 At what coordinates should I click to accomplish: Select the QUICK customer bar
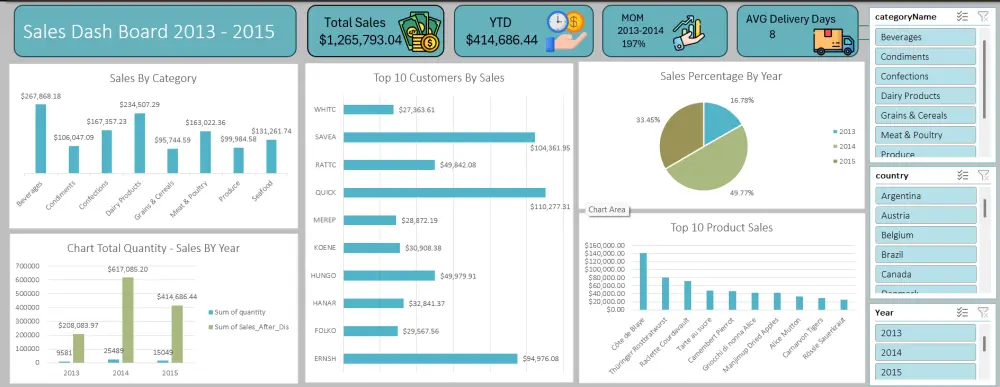pyautogui.click(x=445, y=193)
